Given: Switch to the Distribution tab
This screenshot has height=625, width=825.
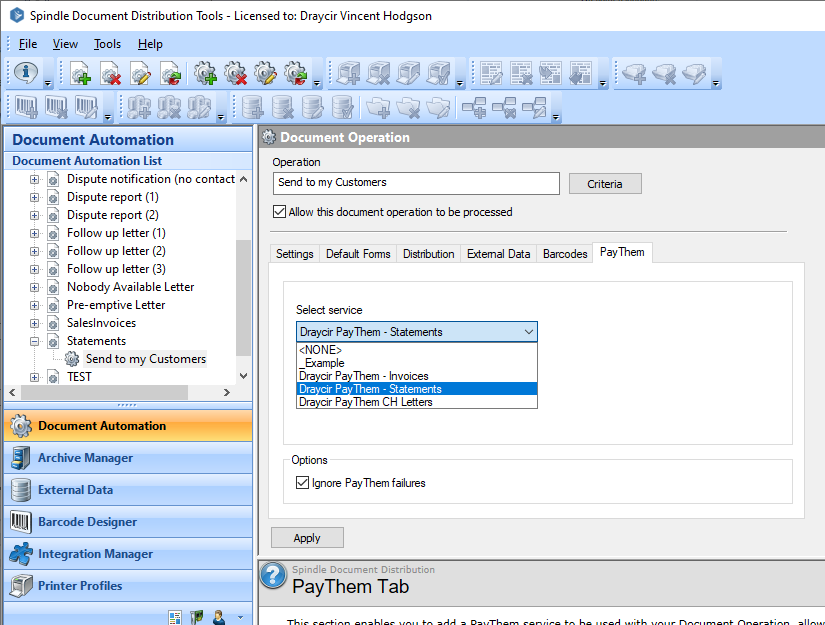Looking at the screenshot, I should [x=428, y=254].
